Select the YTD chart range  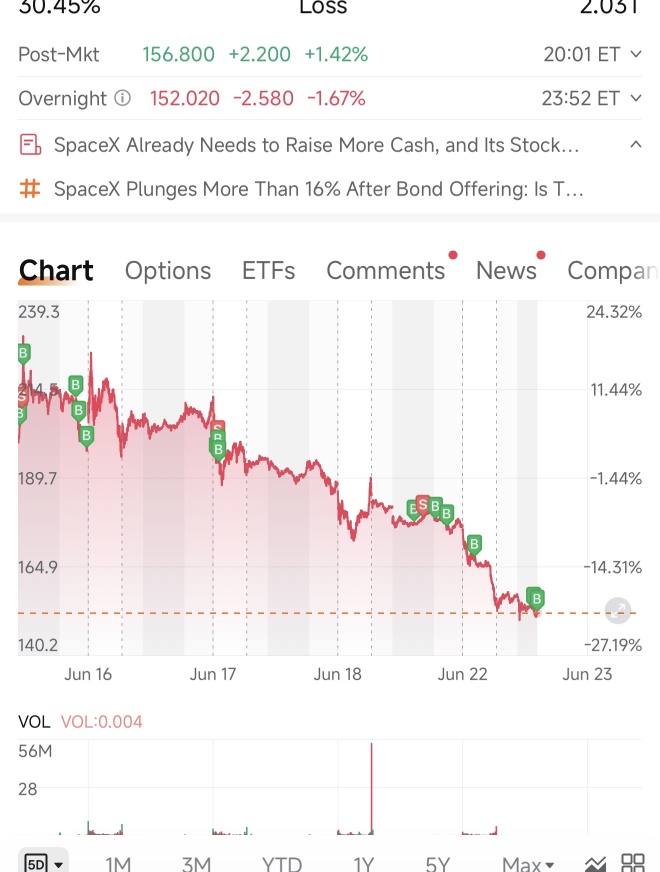282,864
